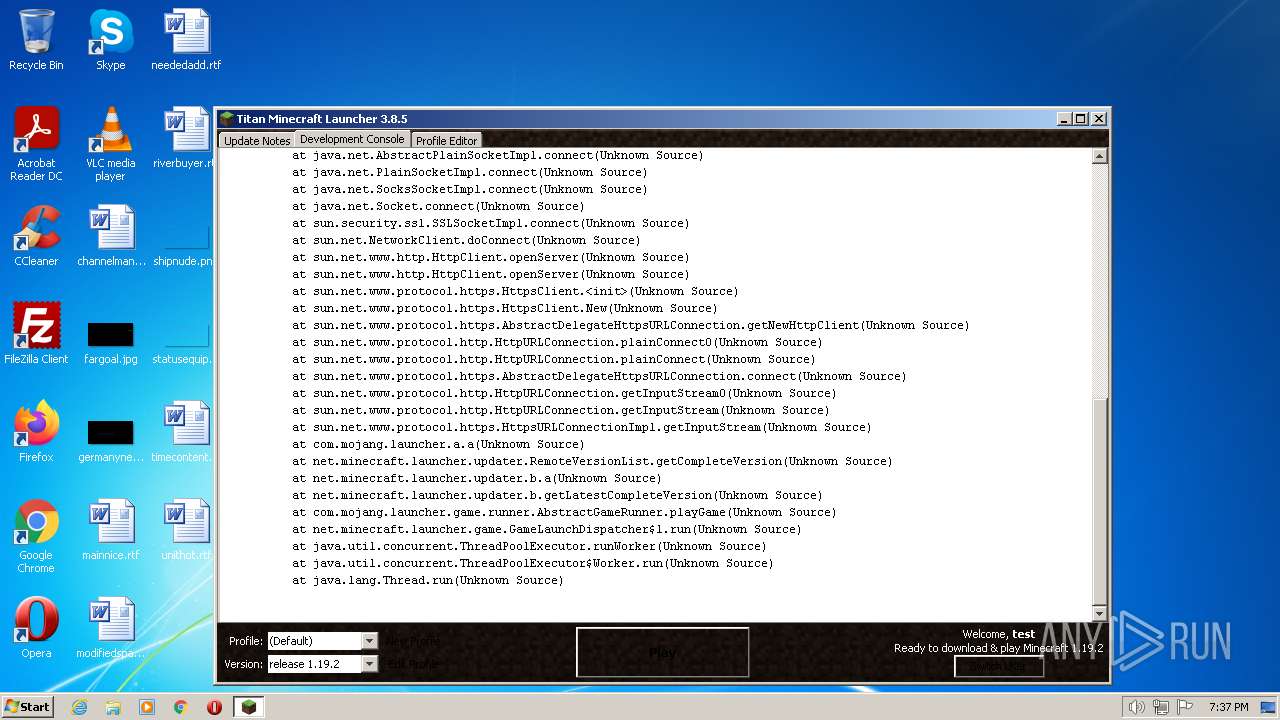This screenshot has width=1280, height=720.
Task: Click the Titan Minecraft Launcher title icon
Action: (x=227, y=119)
